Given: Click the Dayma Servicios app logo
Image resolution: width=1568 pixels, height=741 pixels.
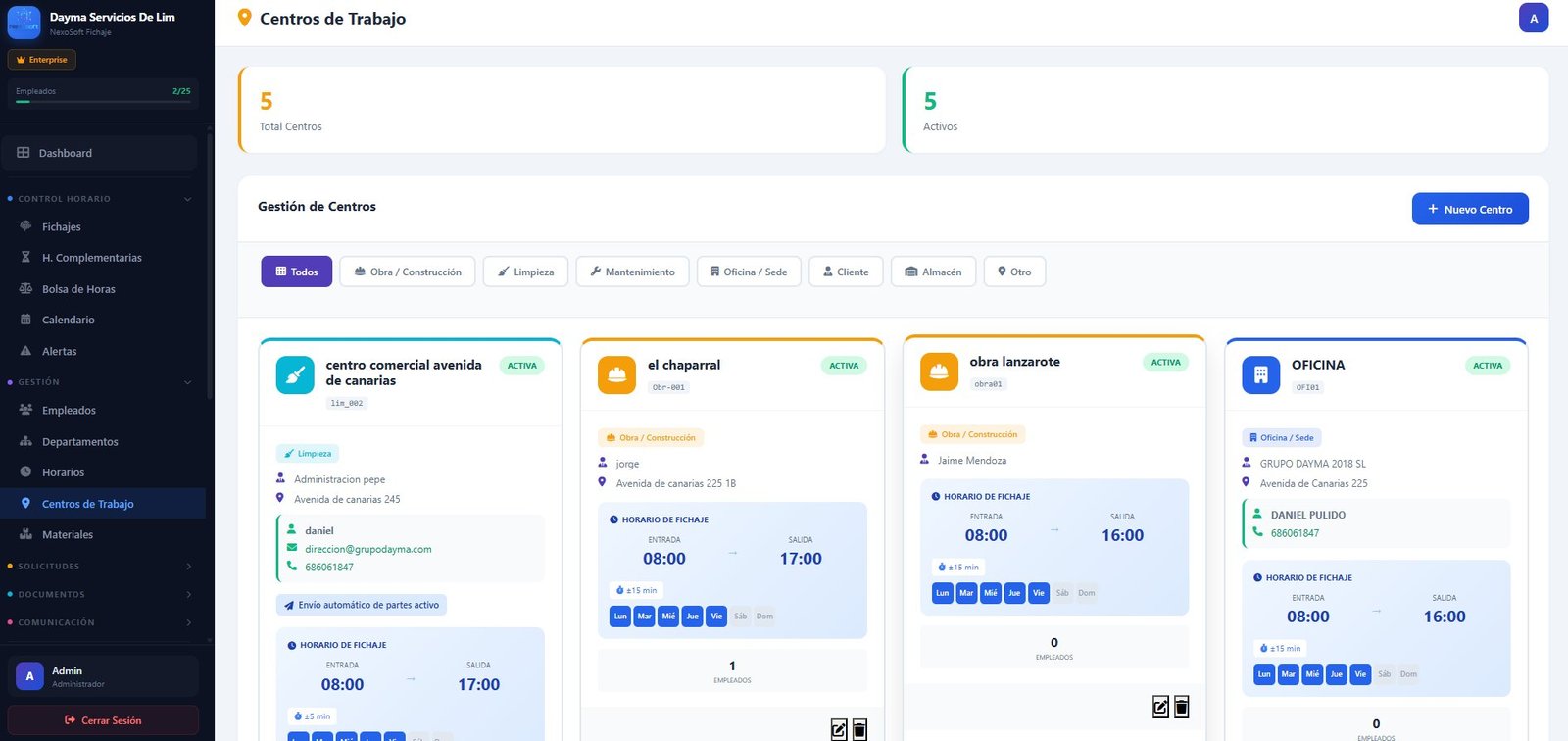Looking at the screenshot, I should point(24,23).
